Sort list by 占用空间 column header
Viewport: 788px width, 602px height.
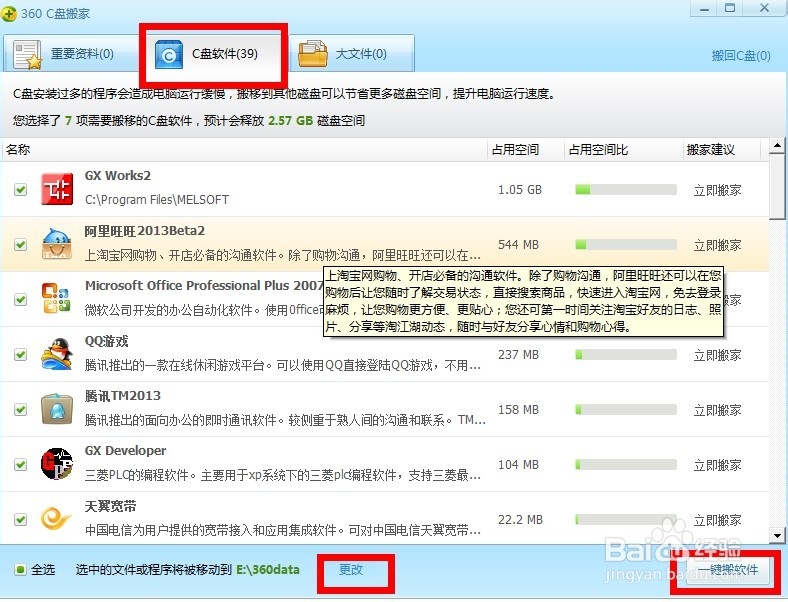[526, 150]
